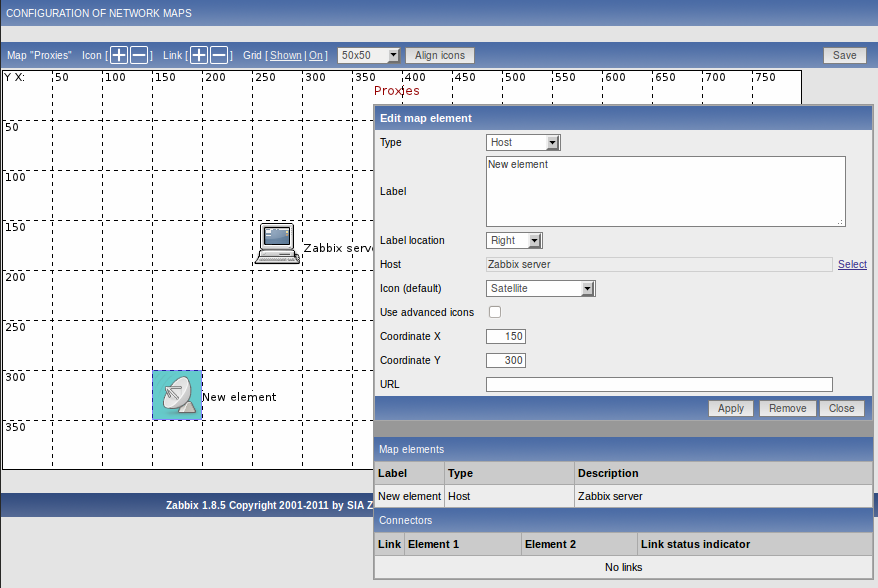Viewport: 878px width, 588px height.
Task: Click the Edit map element dialog title
Action: [x=426, y=118]
